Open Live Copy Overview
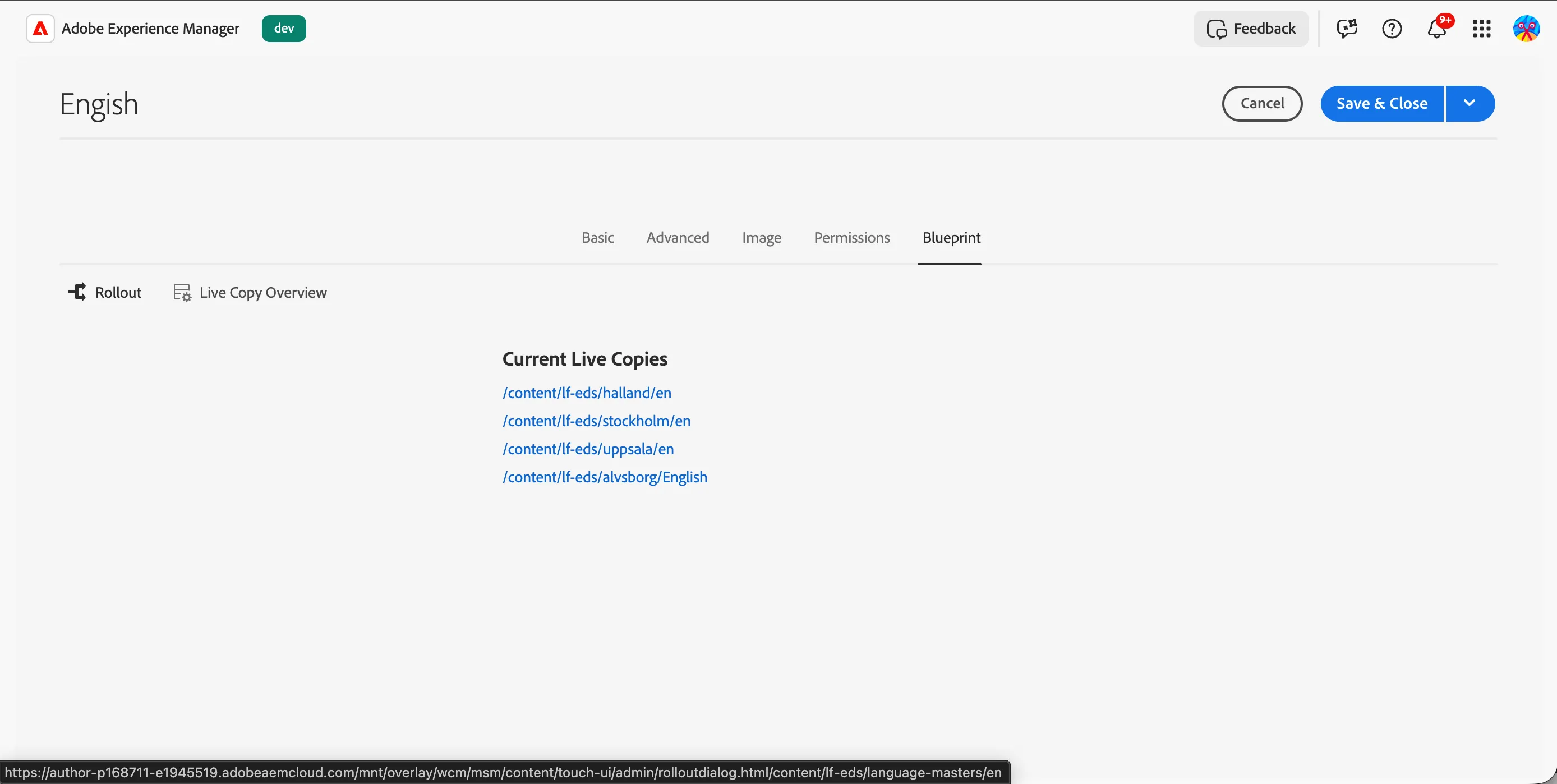Viewport: 1557px width, 784px height. click(250, 293)
